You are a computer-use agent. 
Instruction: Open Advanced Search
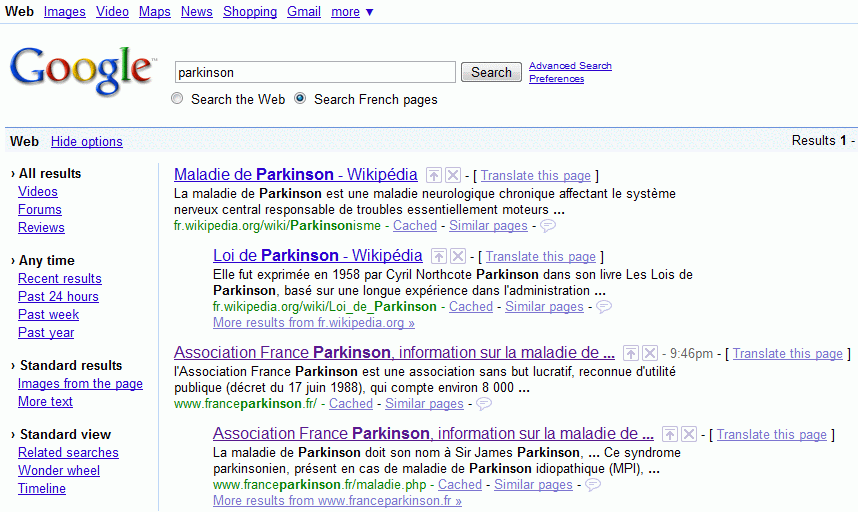pyautogui.click(x=570, y=66)
